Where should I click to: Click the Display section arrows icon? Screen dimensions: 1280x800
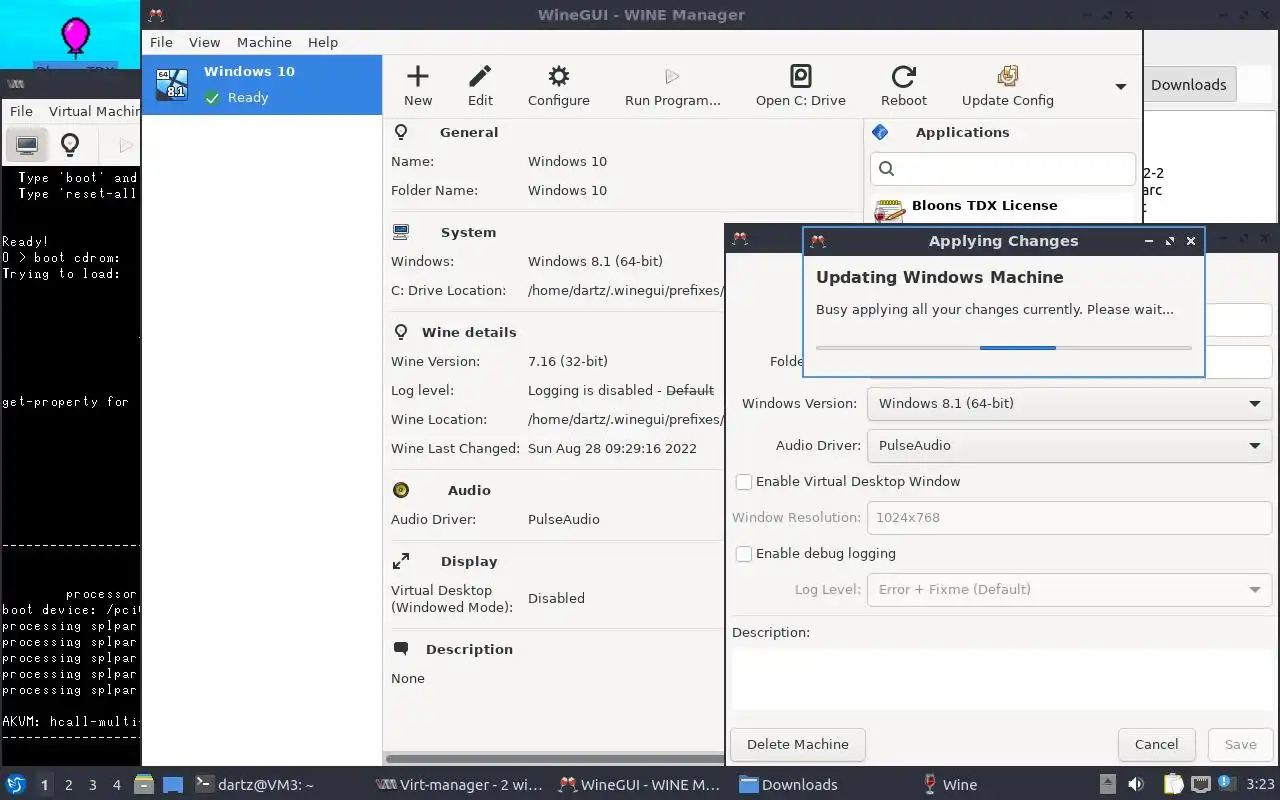click(x=401, y=561)
